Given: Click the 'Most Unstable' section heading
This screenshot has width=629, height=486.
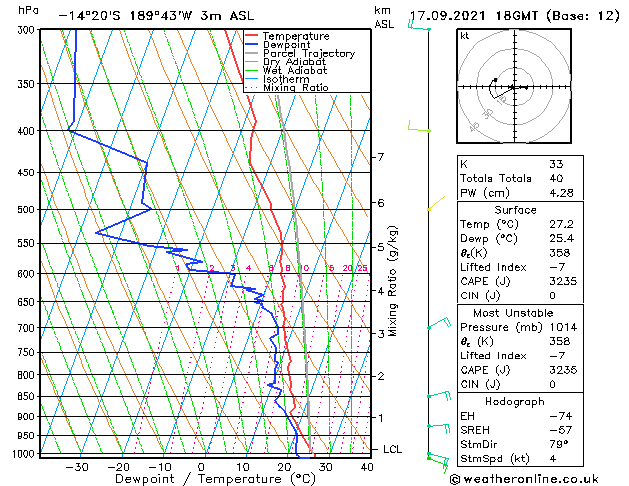Looking at the screenshot, I should click(x=513, y=313).
